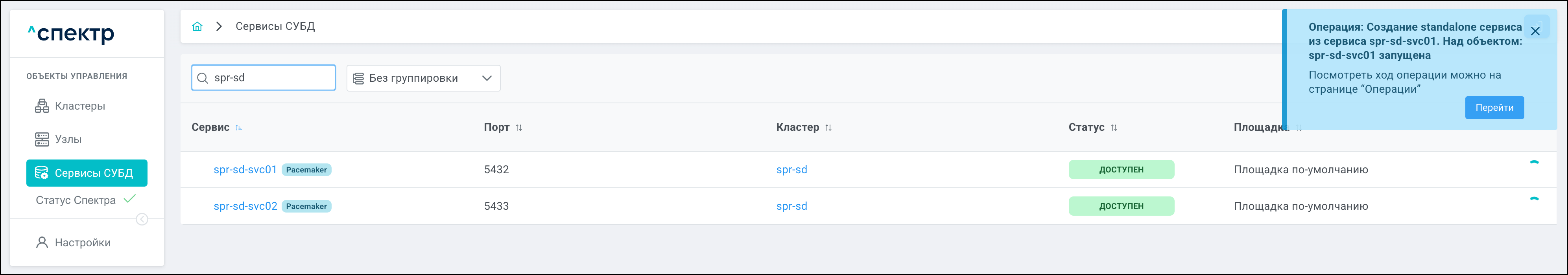Click the search magnifier icon

203,78
